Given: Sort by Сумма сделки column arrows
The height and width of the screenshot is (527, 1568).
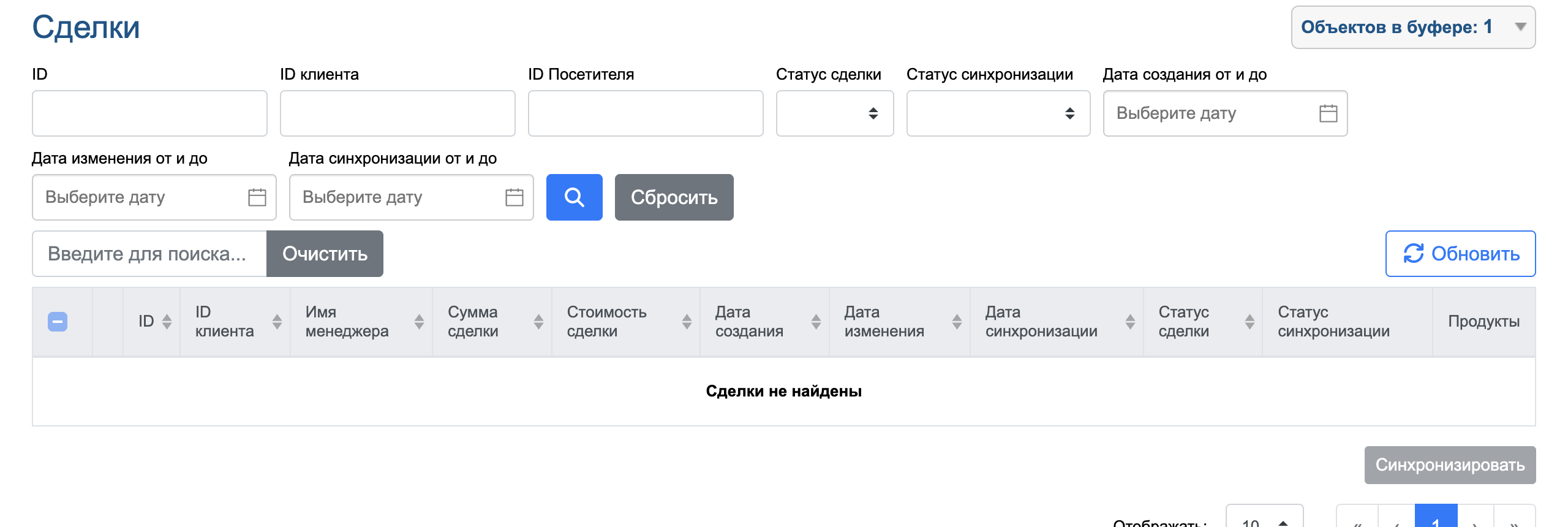Looking at the screenshot, I should [x=538, y=322].
